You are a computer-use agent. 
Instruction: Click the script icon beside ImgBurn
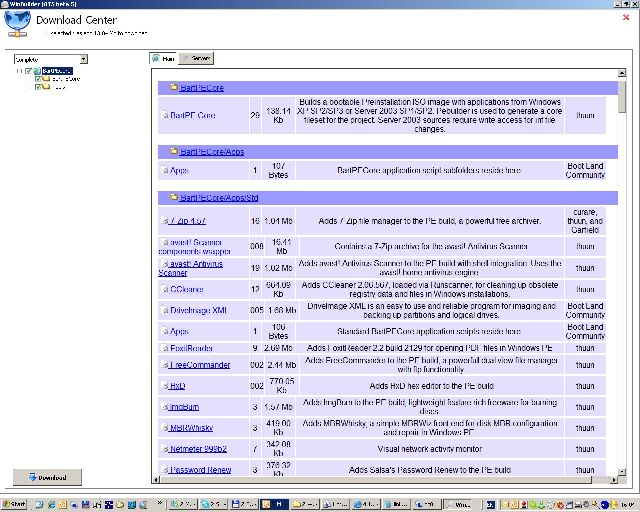165,407
